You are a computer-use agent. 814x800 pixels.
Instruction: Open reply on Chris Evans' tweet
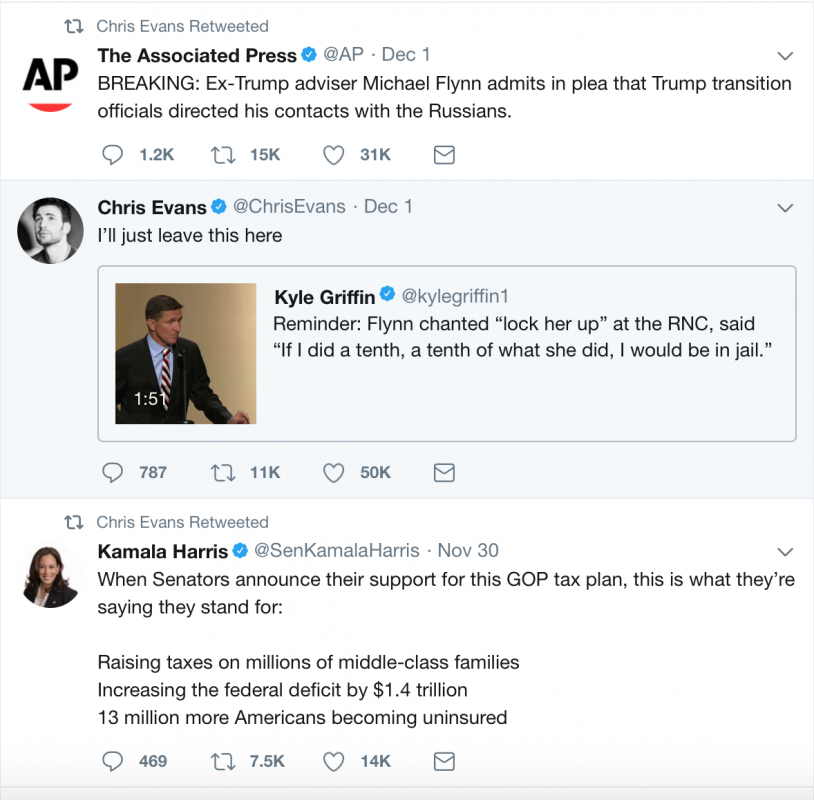coord(112,472)
